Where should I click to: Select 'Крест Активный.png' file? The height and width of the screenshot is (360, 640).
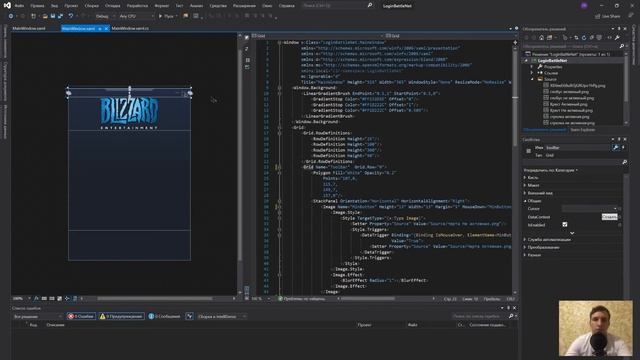pos(568,104)
